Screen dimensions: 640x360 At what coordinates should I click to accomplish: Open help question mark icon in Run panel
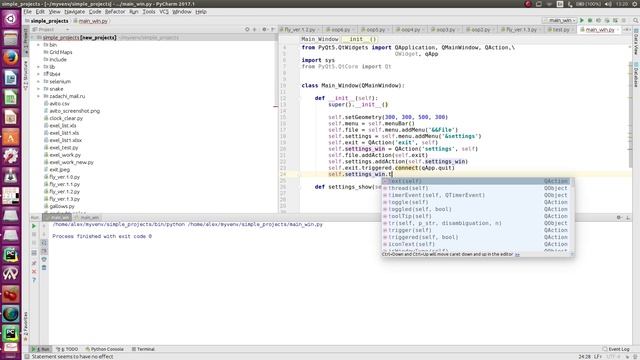tap(34, 280)
